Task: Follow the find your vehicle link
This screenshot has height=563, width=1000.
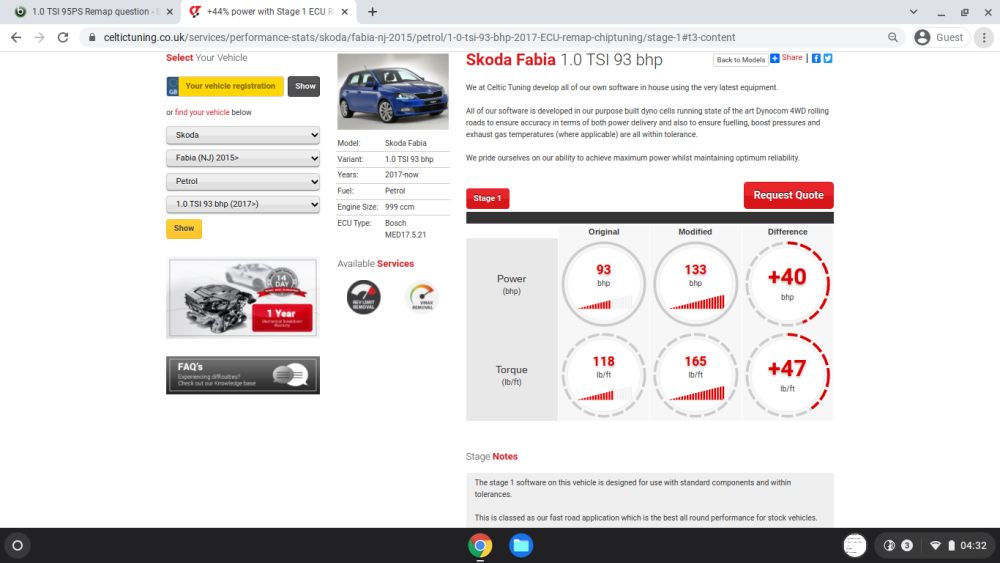Action: 202,112
